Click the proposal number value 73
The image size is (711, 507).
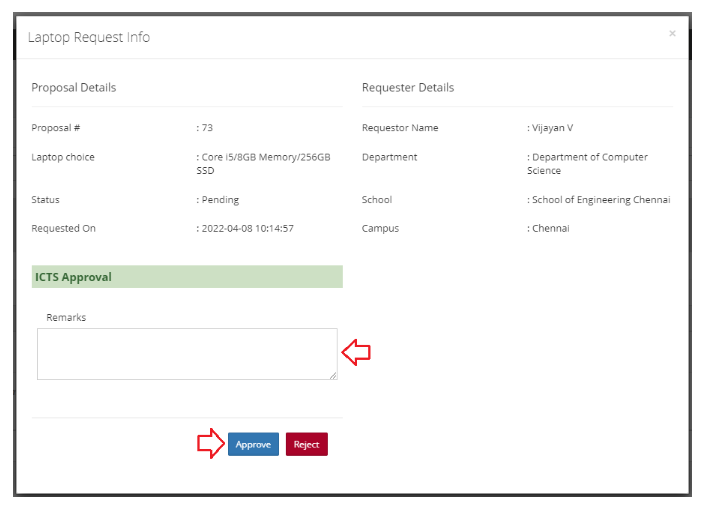tap(206, 128)
